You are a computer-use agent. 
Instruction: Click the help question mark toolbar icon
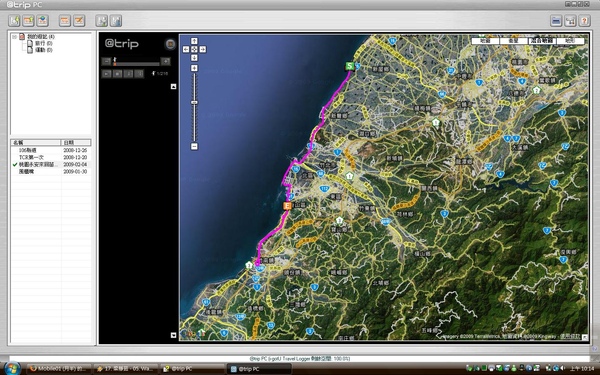tap(584, 20)
